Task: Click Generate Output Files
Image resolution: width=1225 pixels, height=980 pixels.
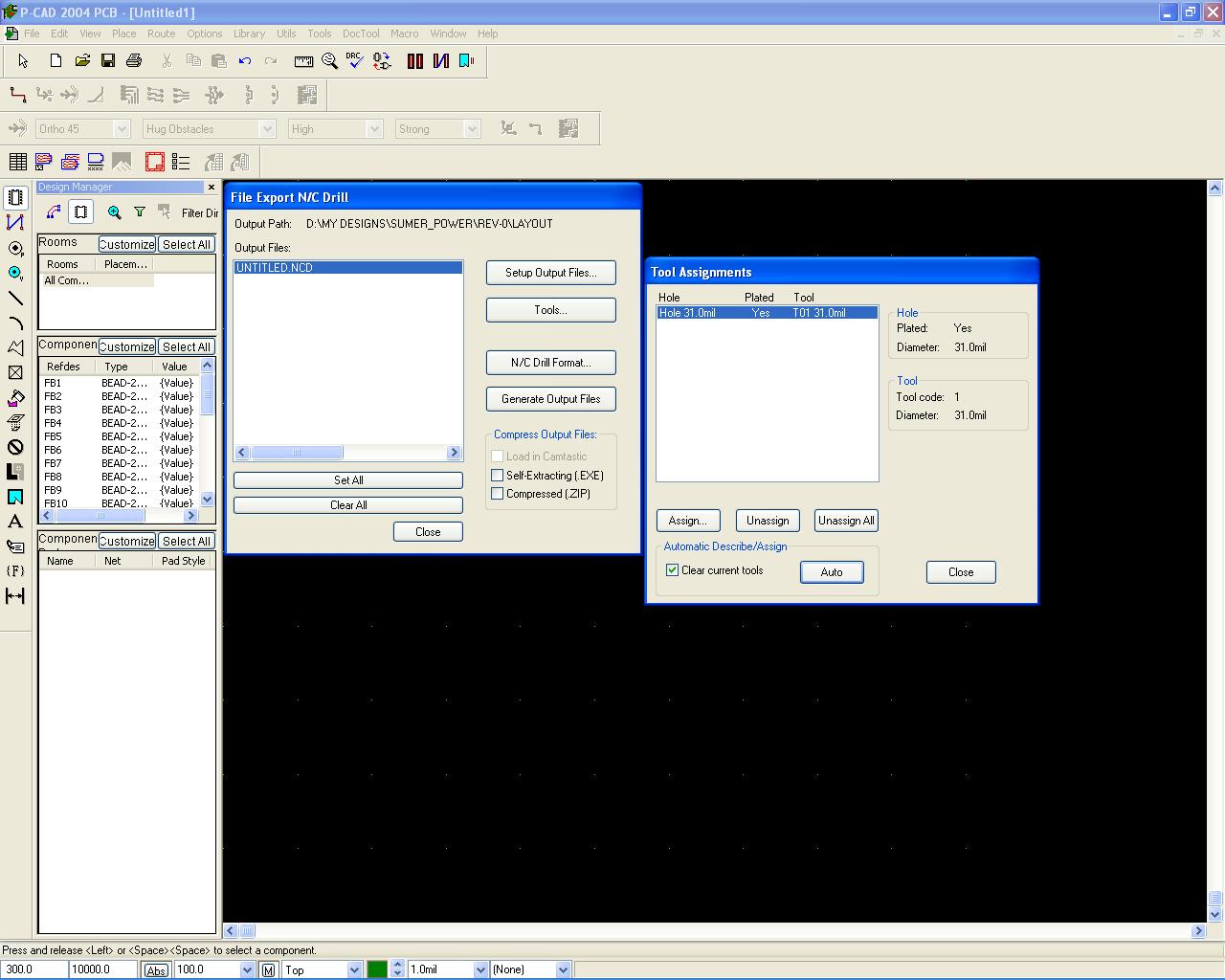Action: point(551,399)
